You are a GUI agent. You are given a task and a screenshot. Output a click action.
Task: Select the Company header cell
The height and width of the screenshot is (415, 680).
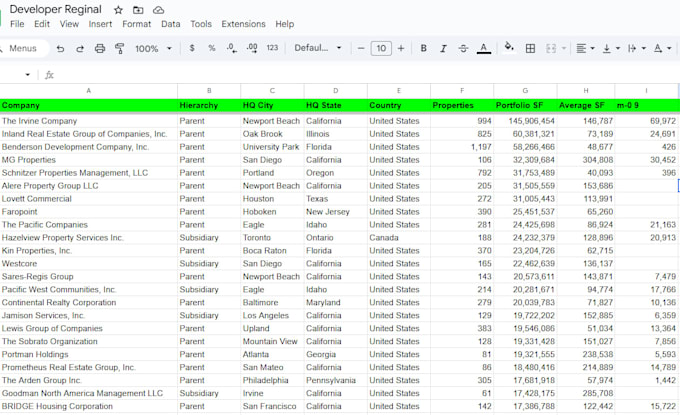coord(88,105)
